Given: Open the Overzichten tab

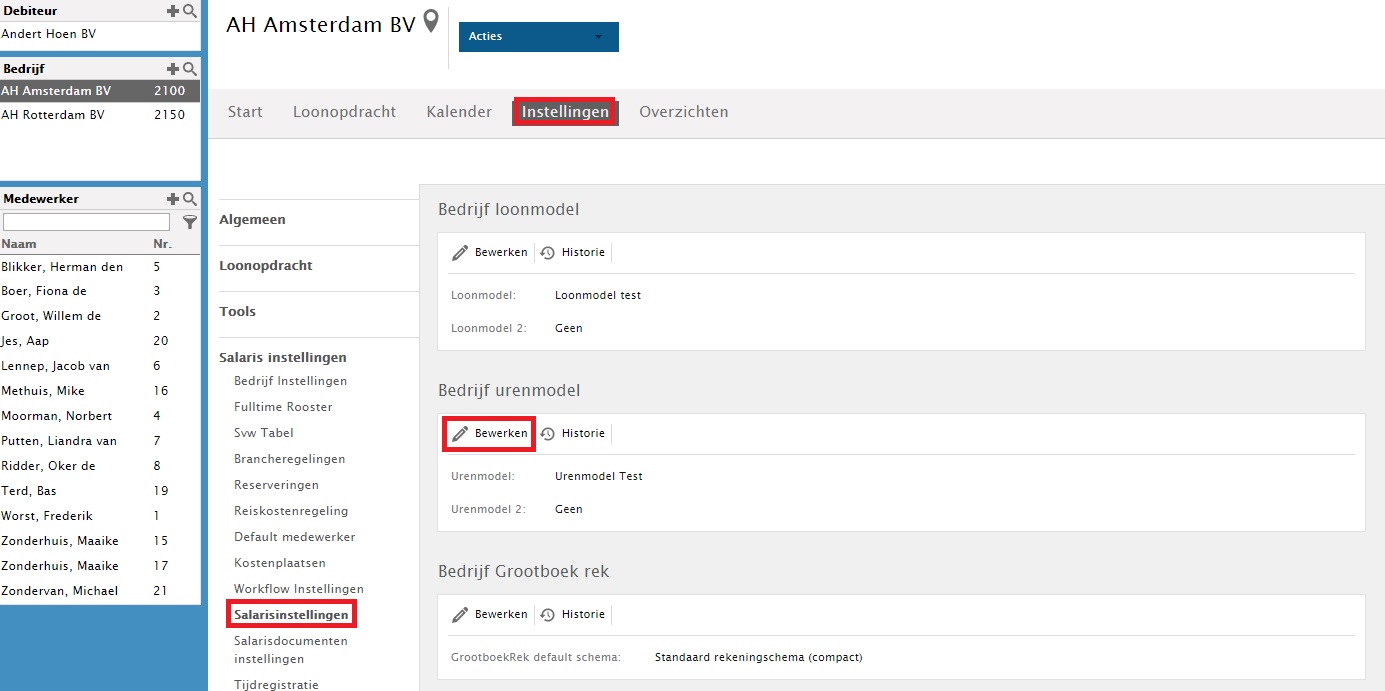Looking at the screenshot, I should pos(684,112).
